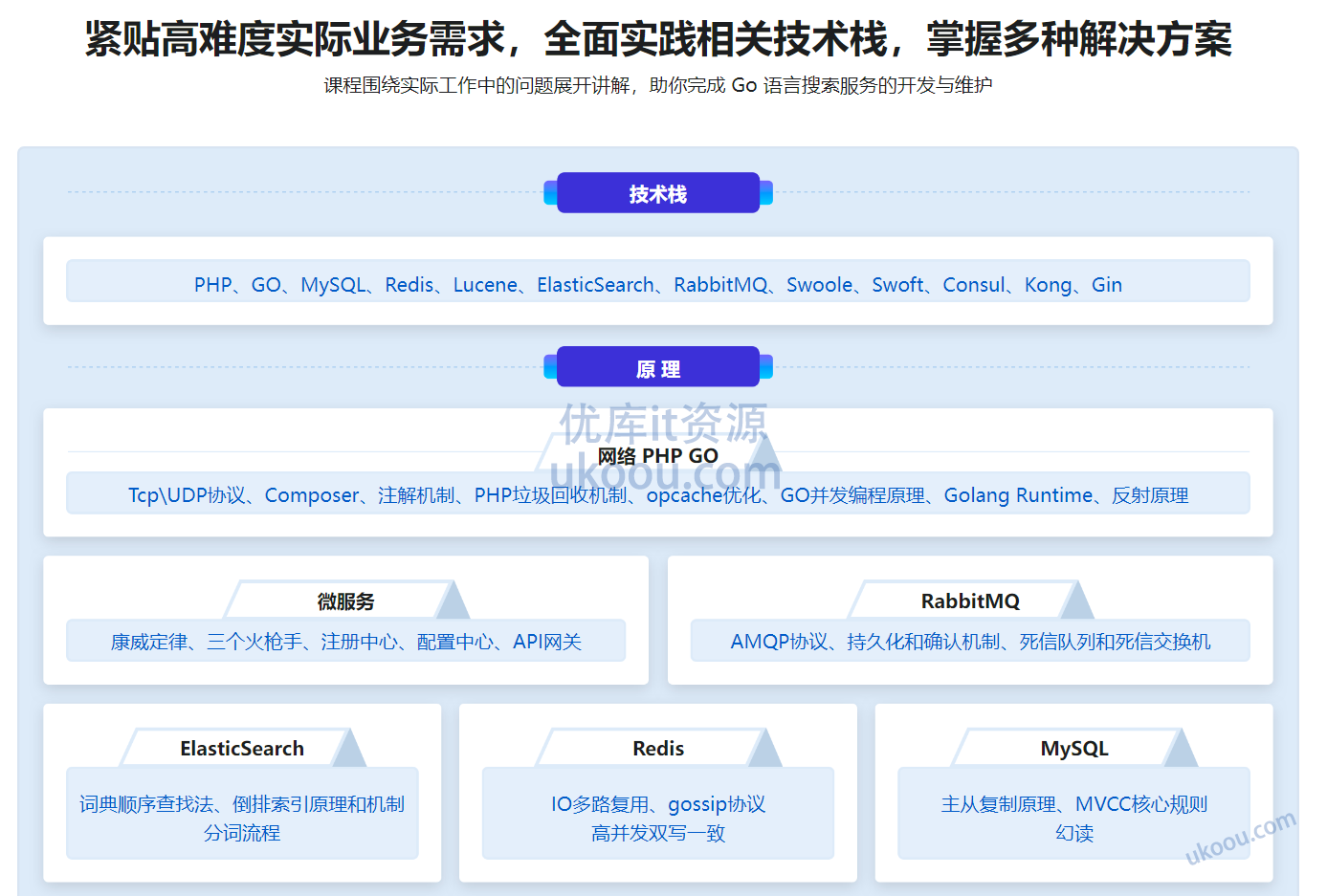Click the RabbitMQ card title
Screen dimensions: 1327x896
(x=970, y=601)
